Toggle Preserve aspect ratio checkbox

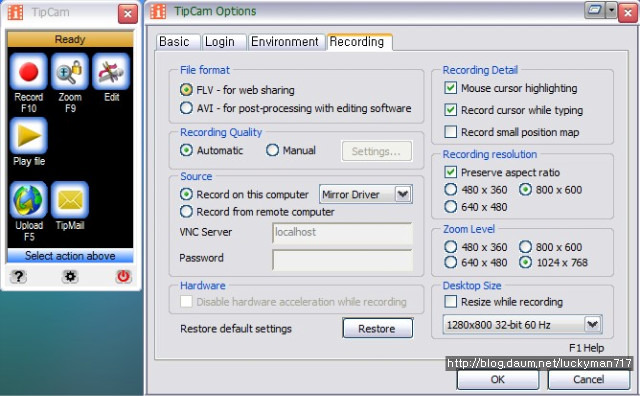coord(451,172)
